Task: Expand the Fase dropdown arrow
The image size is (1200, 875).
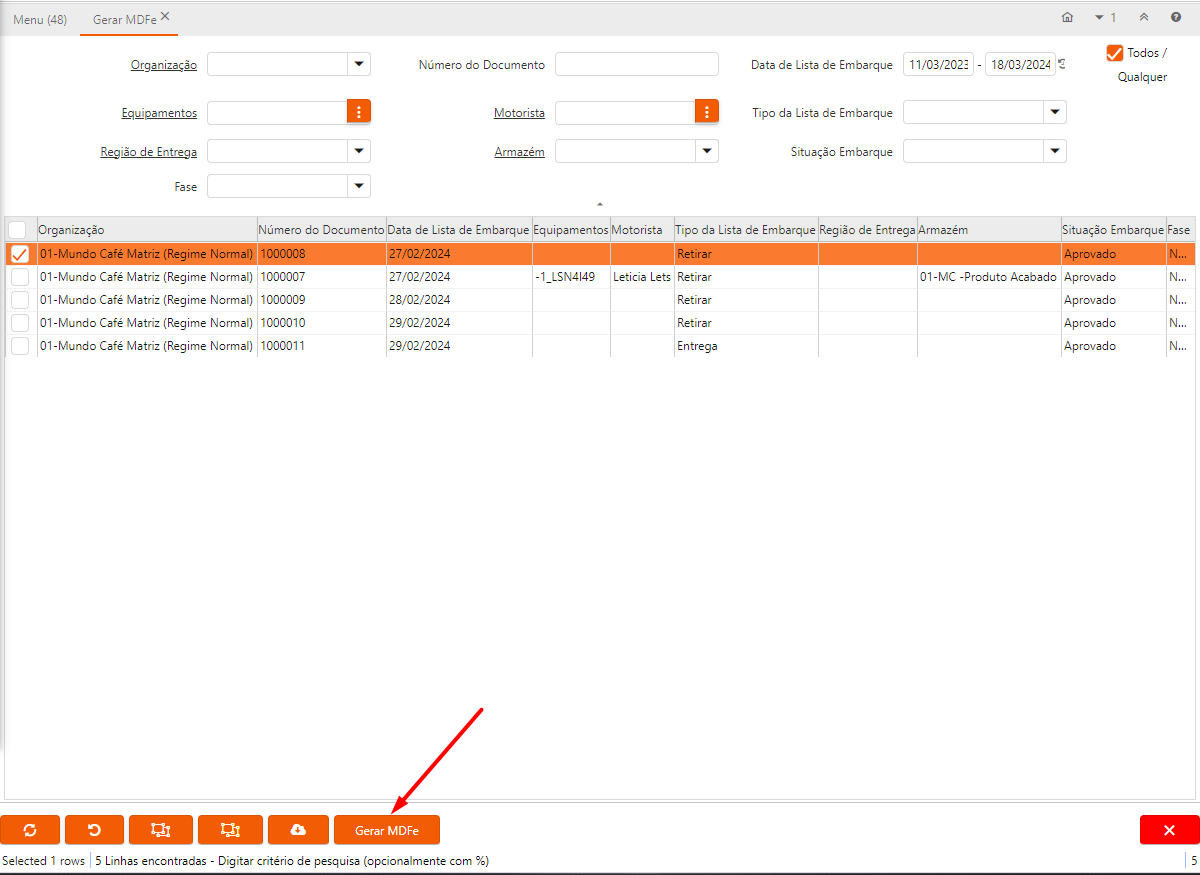Action: point(359,186)
